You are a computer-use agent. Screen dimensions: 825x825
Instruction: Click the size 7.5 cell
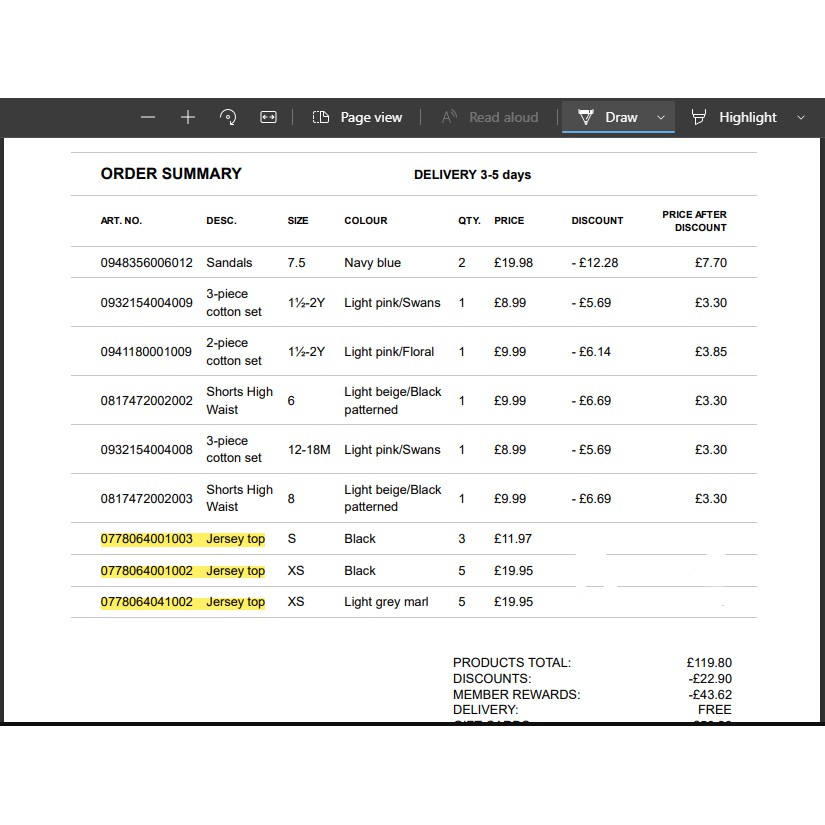(296, 263)
